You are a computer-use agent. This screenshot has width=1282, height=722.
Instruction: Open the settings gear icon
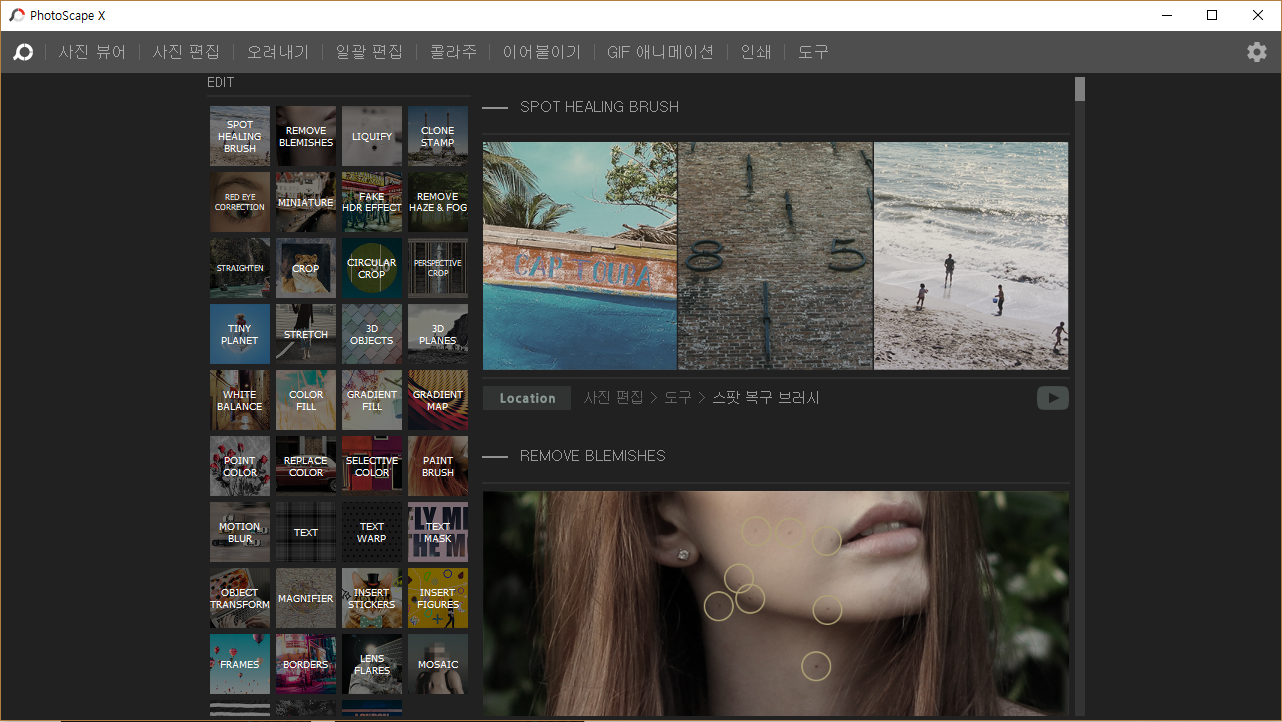coord(1257,52)
